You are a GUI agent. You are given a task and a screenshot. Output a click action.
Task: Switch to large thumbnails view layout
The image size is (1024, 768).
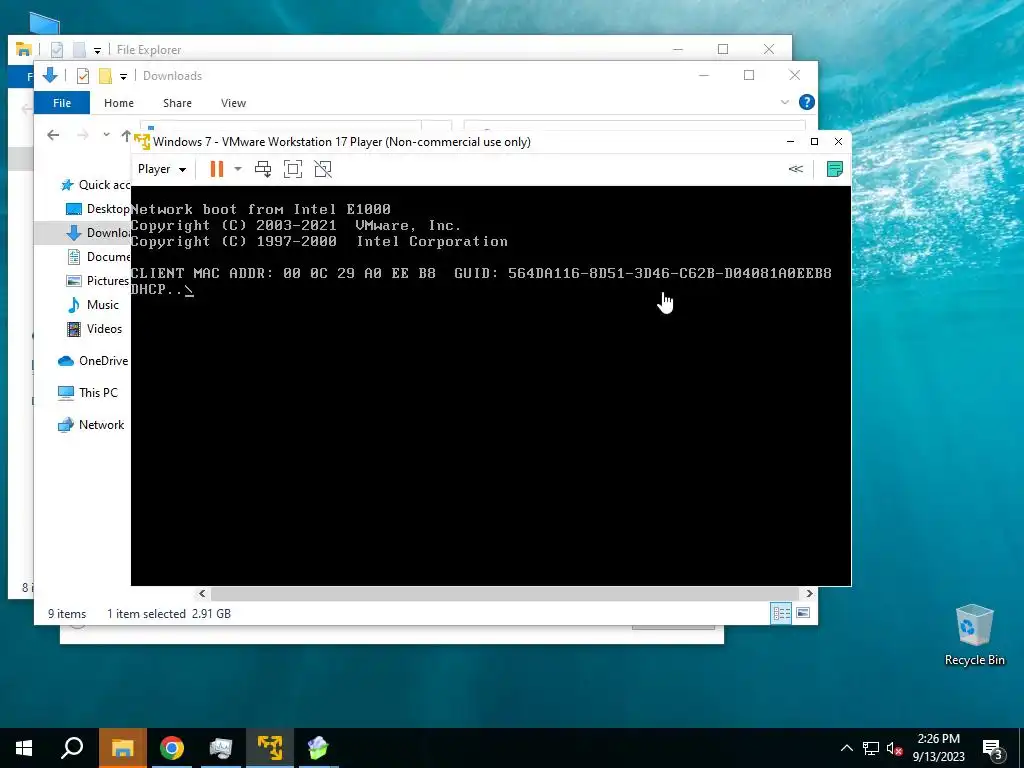(x=803, y=613)
